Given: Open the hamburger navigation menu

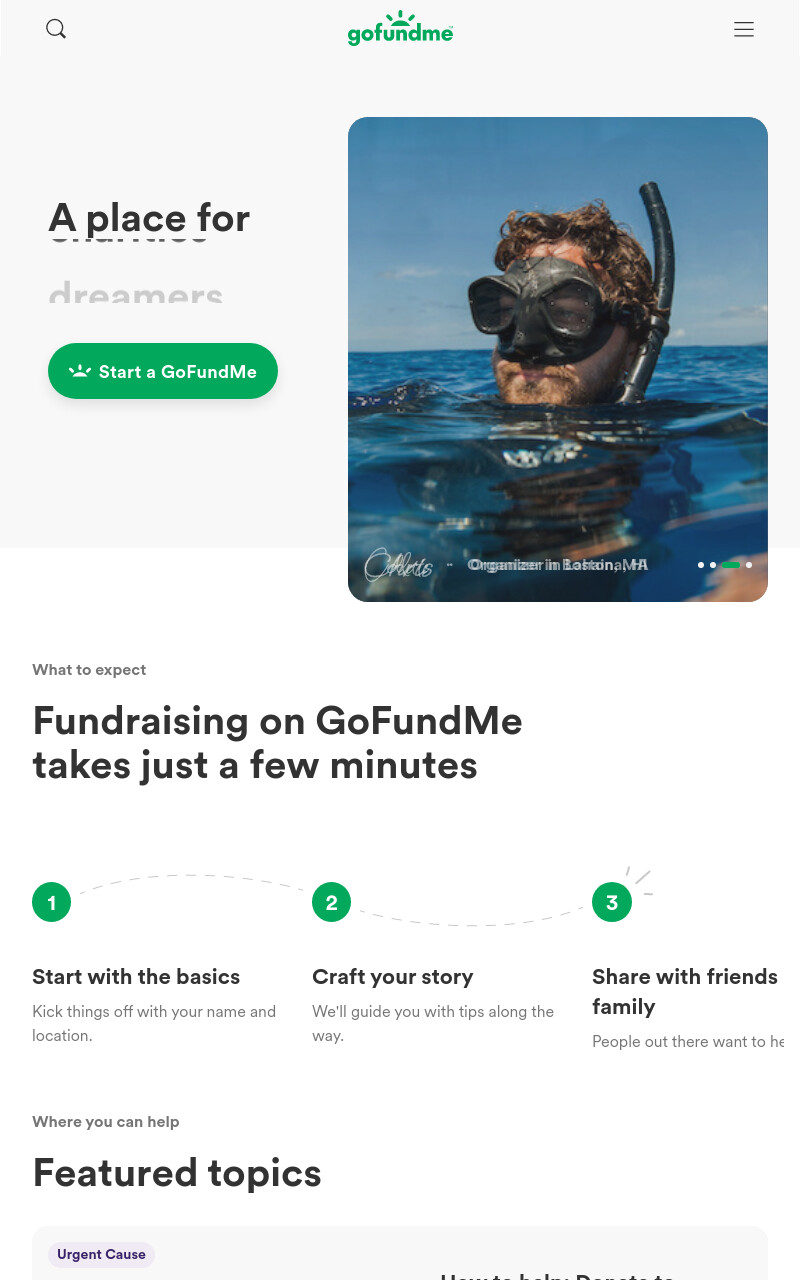Looking at the screenshot, I should pyautogui.click(x=744, y=29).
